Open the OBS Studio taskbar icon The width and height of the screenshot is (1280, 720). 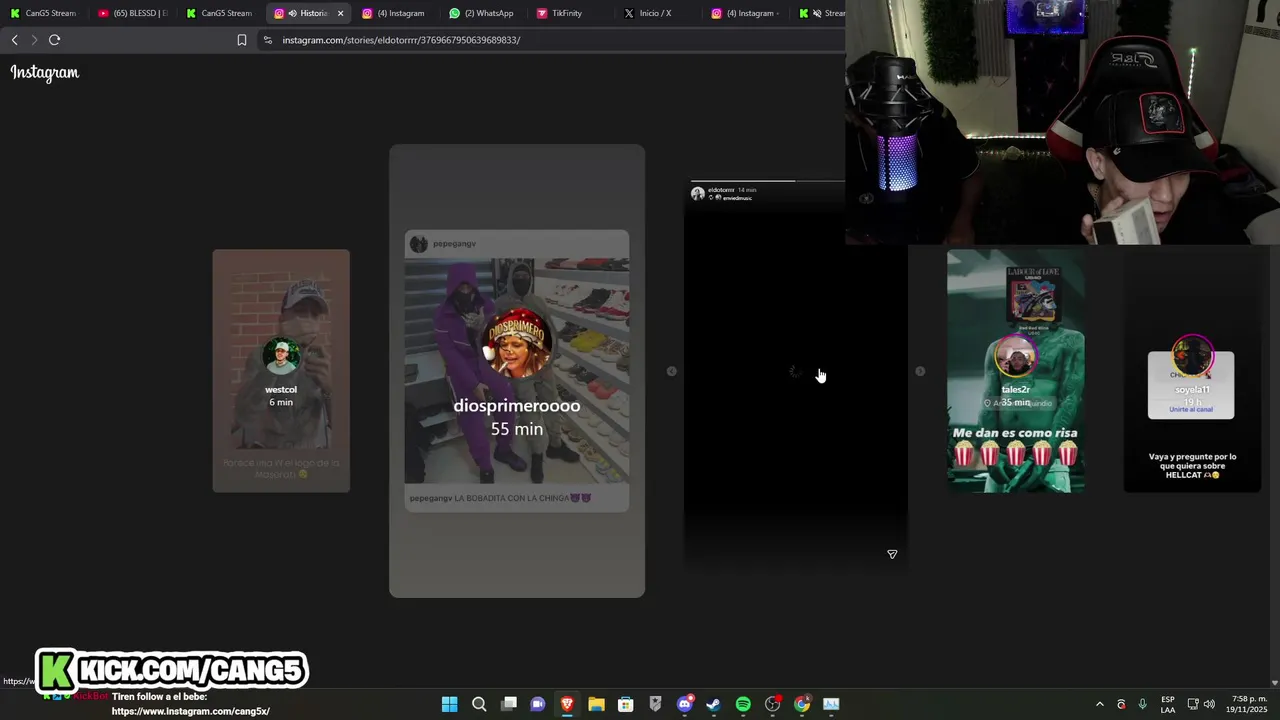[772, 704]
